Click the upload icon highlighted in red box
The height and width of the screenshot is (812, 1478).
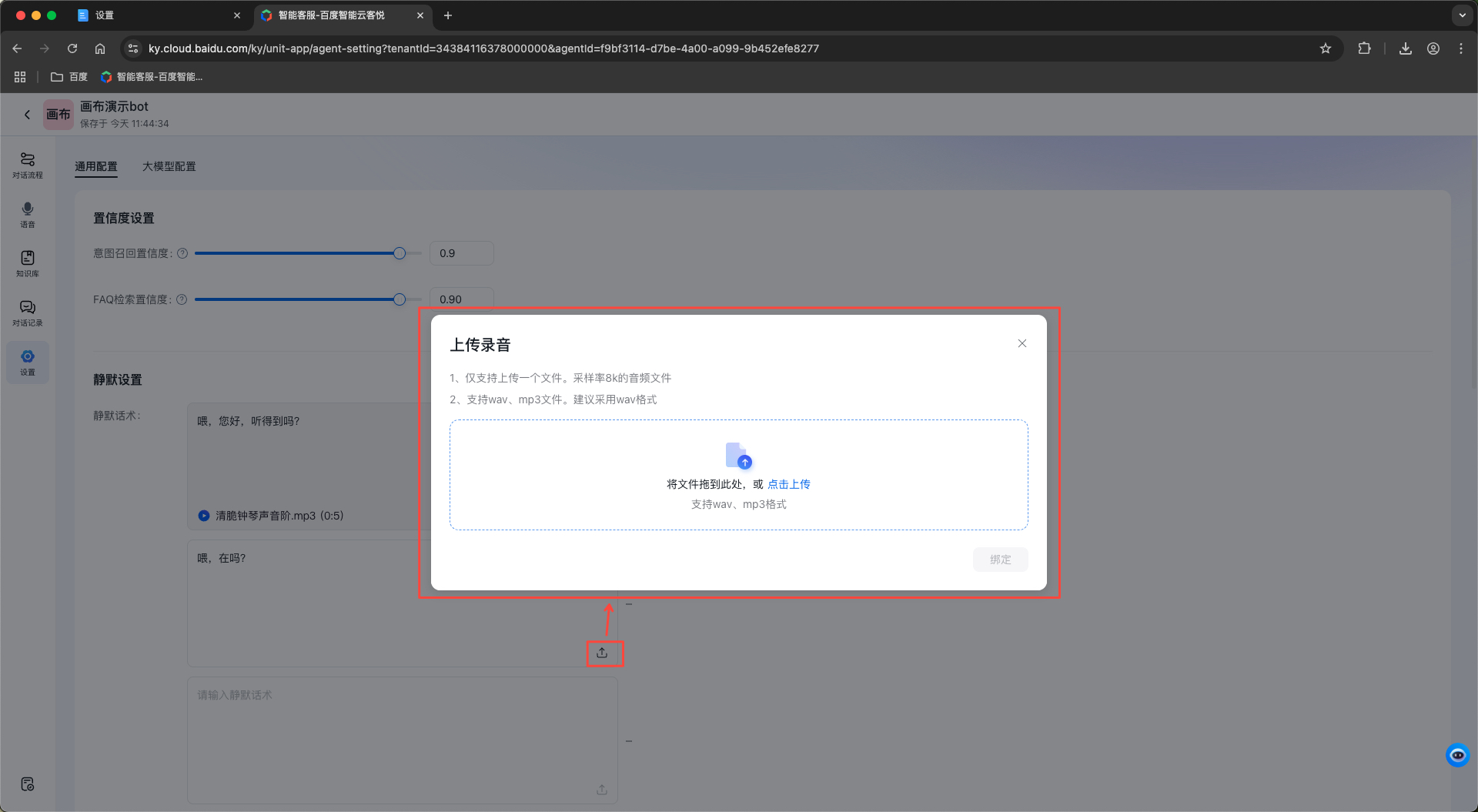pyautogui.click(x=603, y=653)
